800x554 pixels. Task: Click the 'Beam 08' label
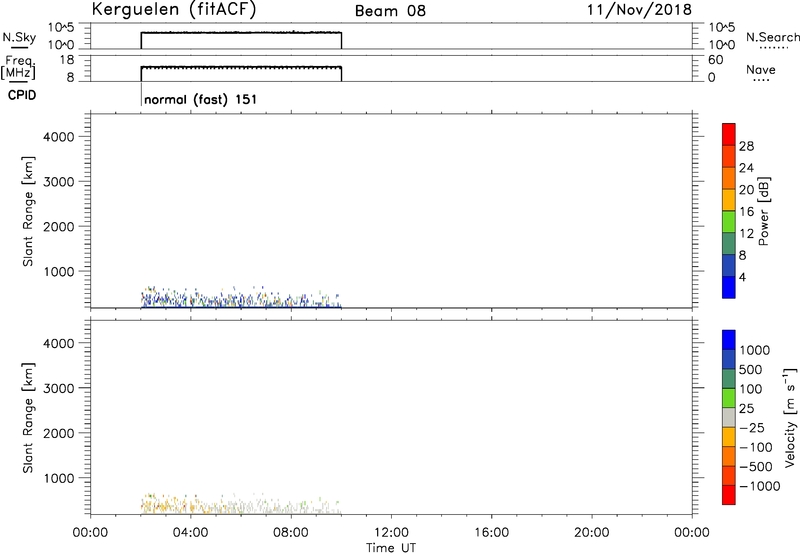(x=390, y=11)
